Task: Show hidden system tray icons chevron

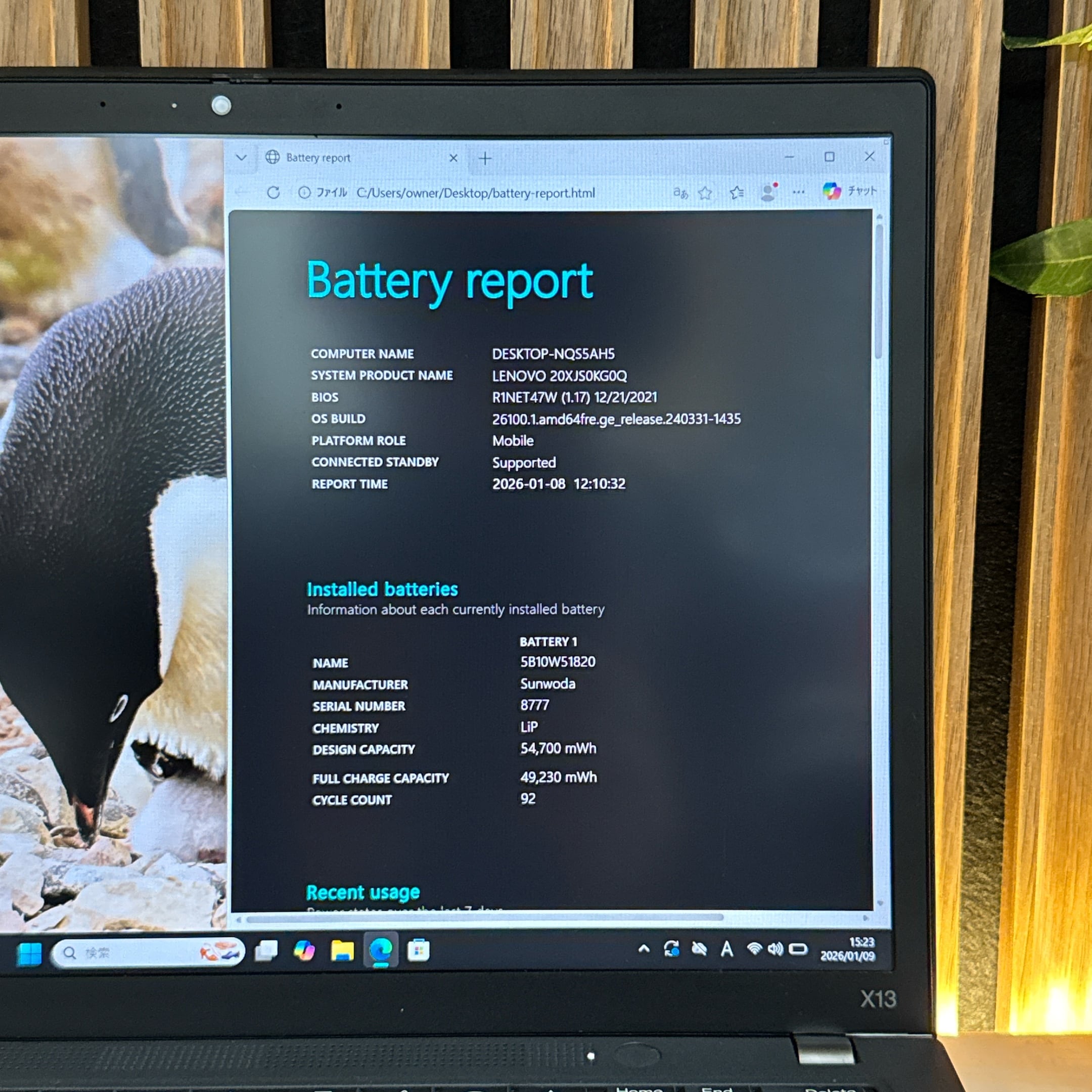Action: tap(644, 949)
